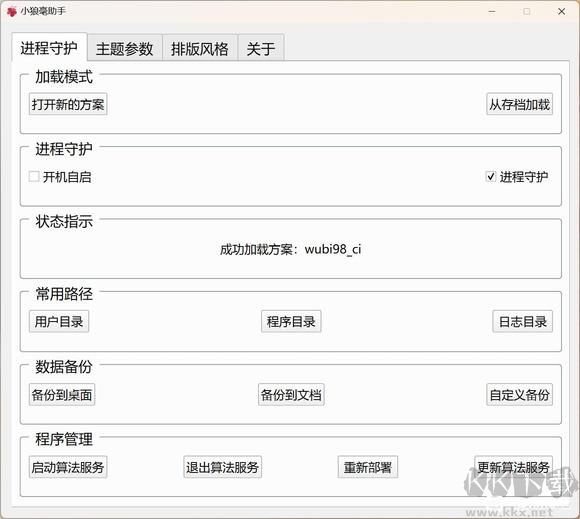Click the 从存档加载 button
Image resolution: width=580 pixels, height=519 pixels.
coord(519,104)
